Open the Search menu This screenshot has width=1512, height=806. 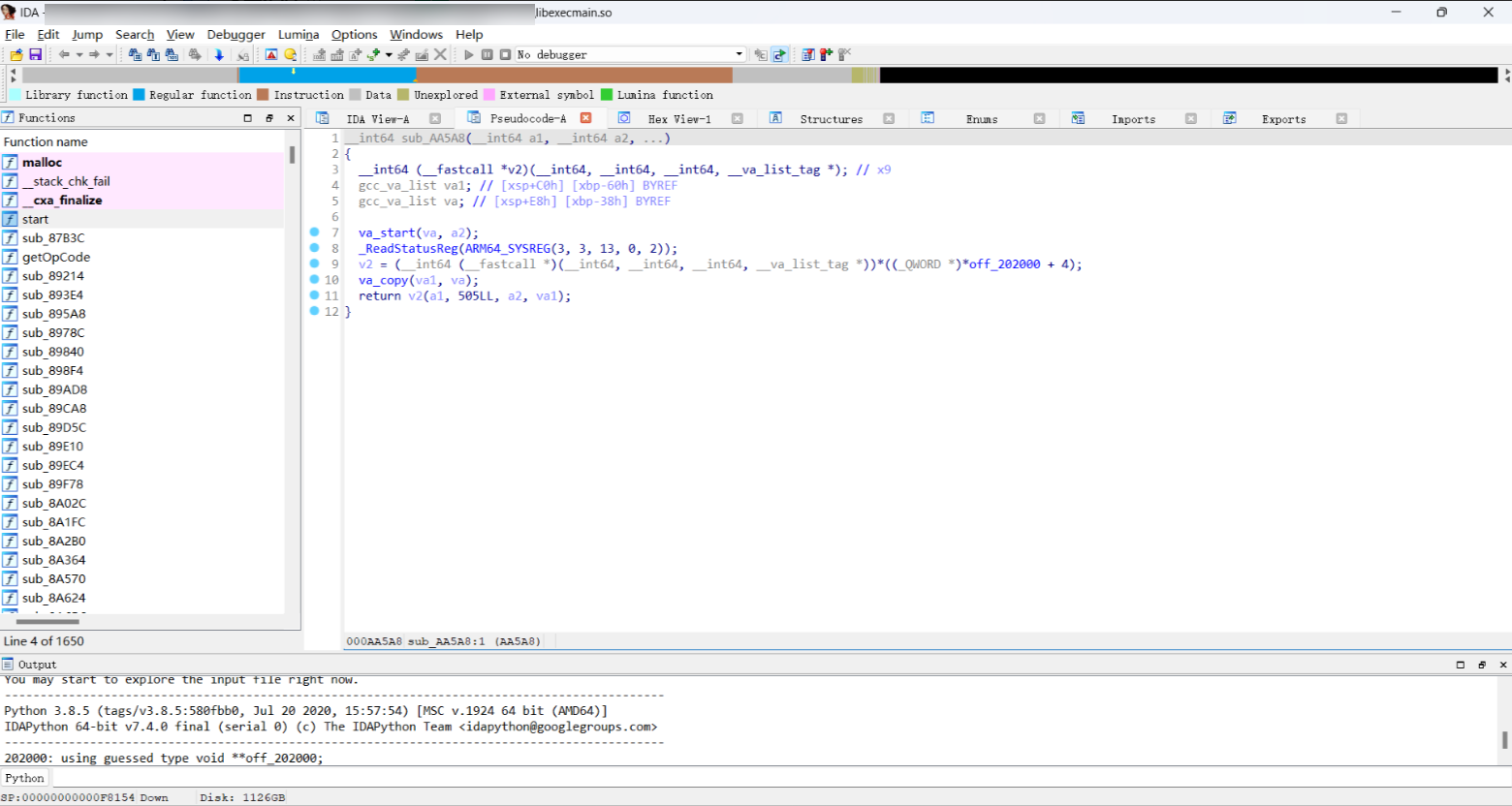pyautogui.click(x=135, y=34)
